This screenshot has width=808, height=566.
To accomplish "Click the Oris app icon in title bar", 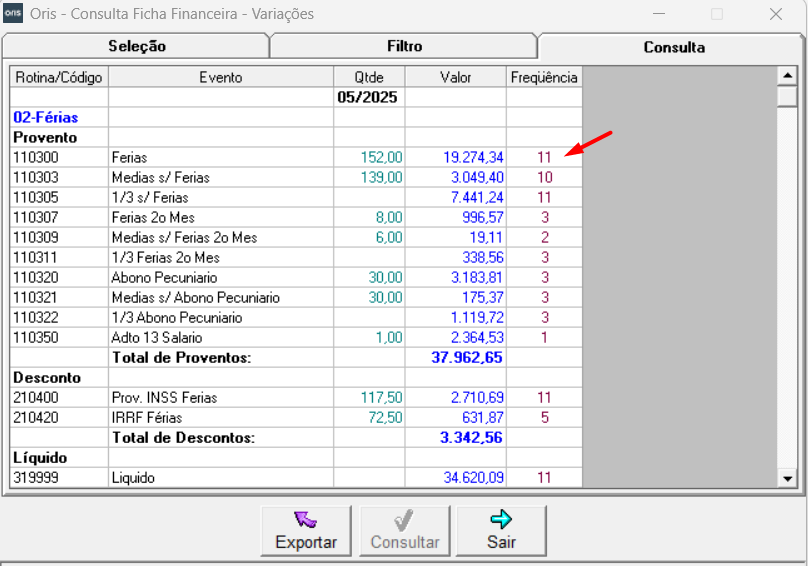I will pos(13,13).
